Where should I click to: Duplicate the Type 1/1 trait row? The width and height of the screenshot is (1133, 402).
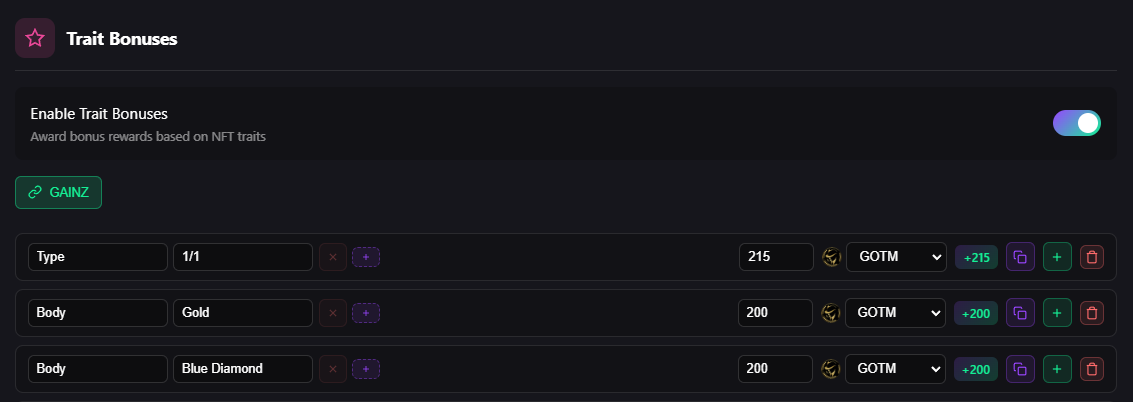click(x=1020, y=257)
